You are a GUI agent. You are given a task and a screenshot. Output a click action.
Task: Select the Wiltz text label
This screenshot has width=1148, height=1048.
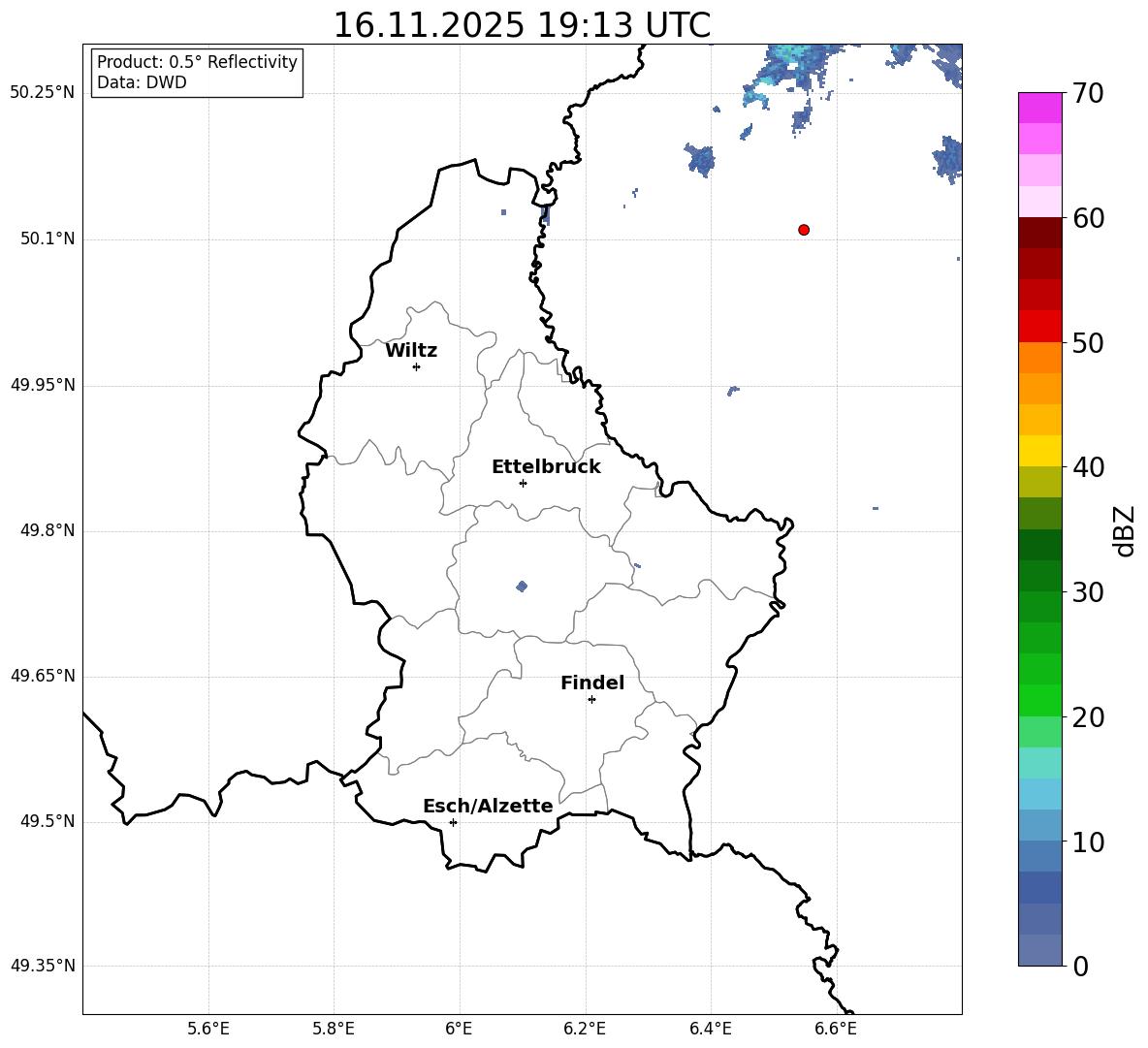pyautogui.click(x=411, y=351)
